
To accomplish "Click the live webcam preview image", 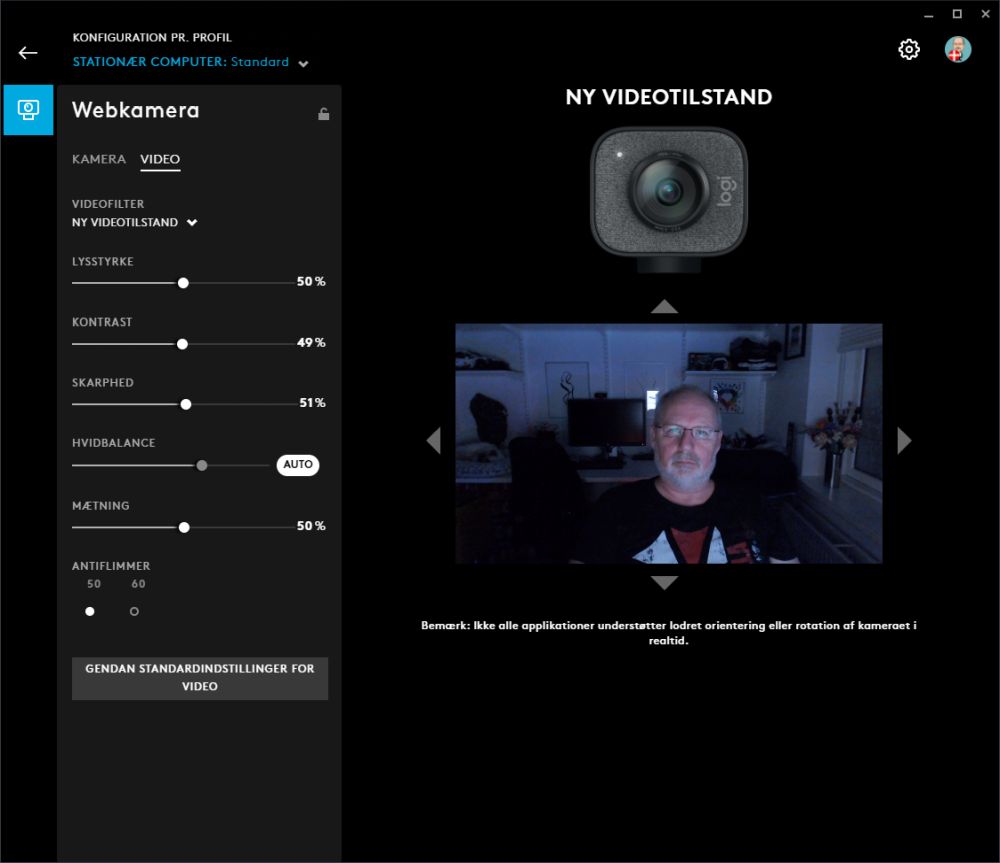I will [x=668, y=443].
